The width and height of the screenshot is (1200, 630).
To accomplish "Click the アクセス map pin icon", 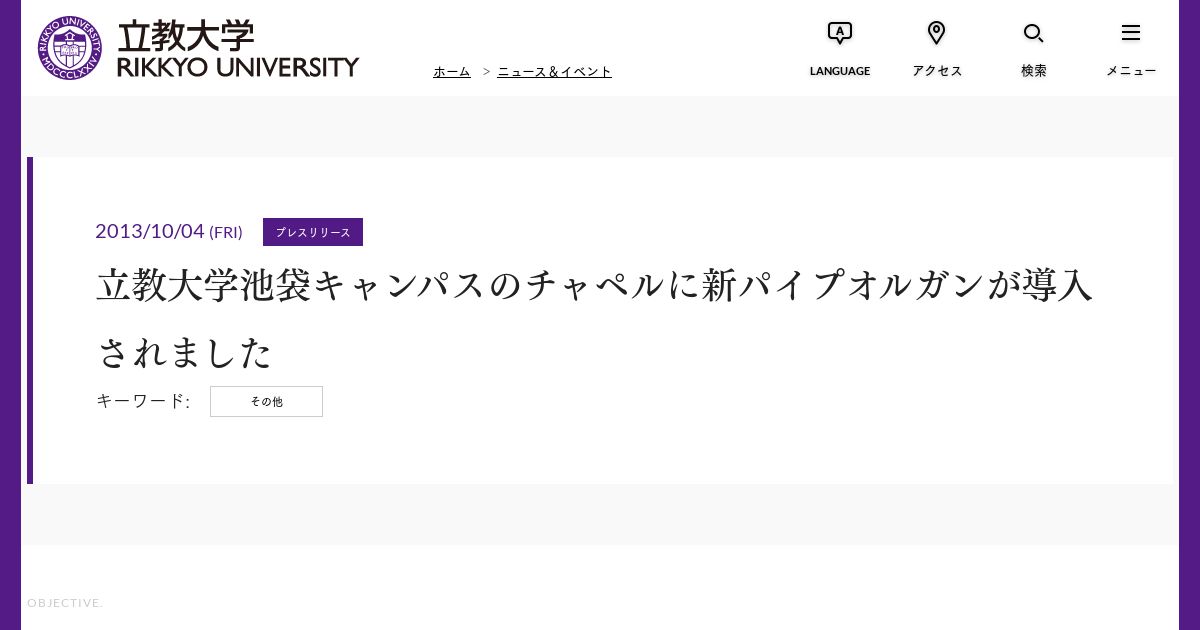I will click(x=937, y=33).
